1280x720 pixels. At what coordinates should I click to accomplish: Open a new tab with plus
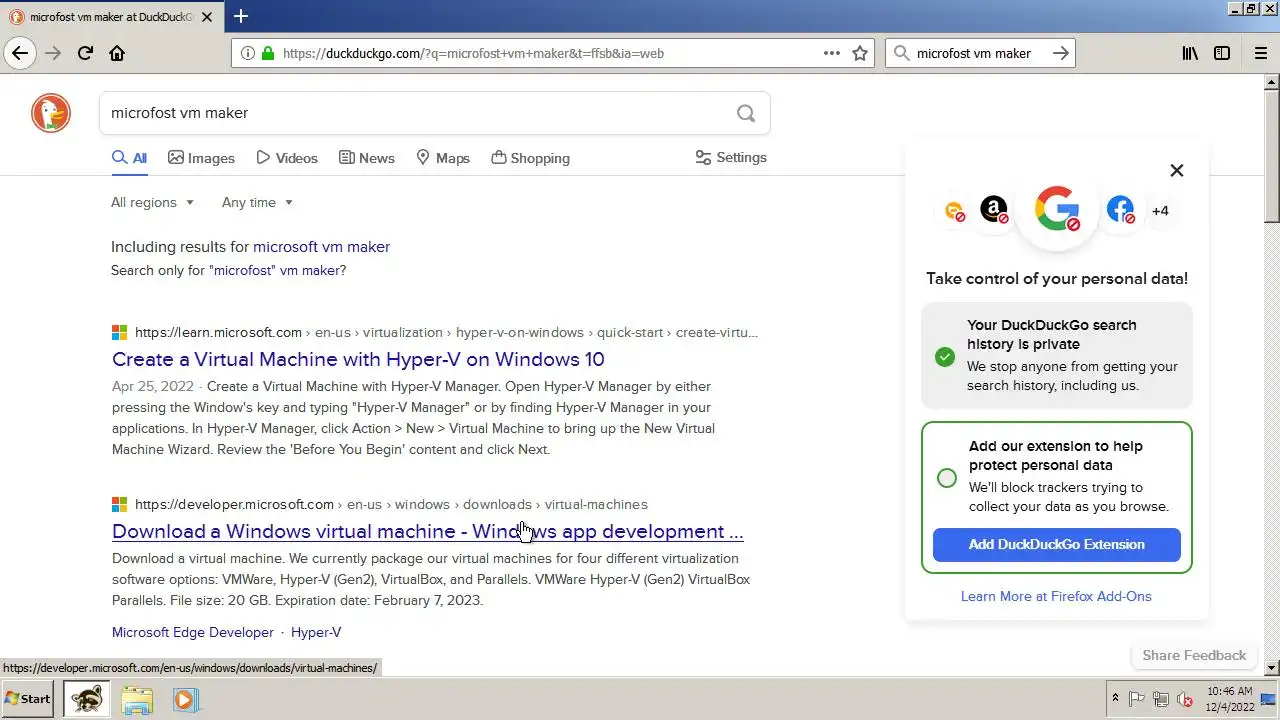(241, 16)
